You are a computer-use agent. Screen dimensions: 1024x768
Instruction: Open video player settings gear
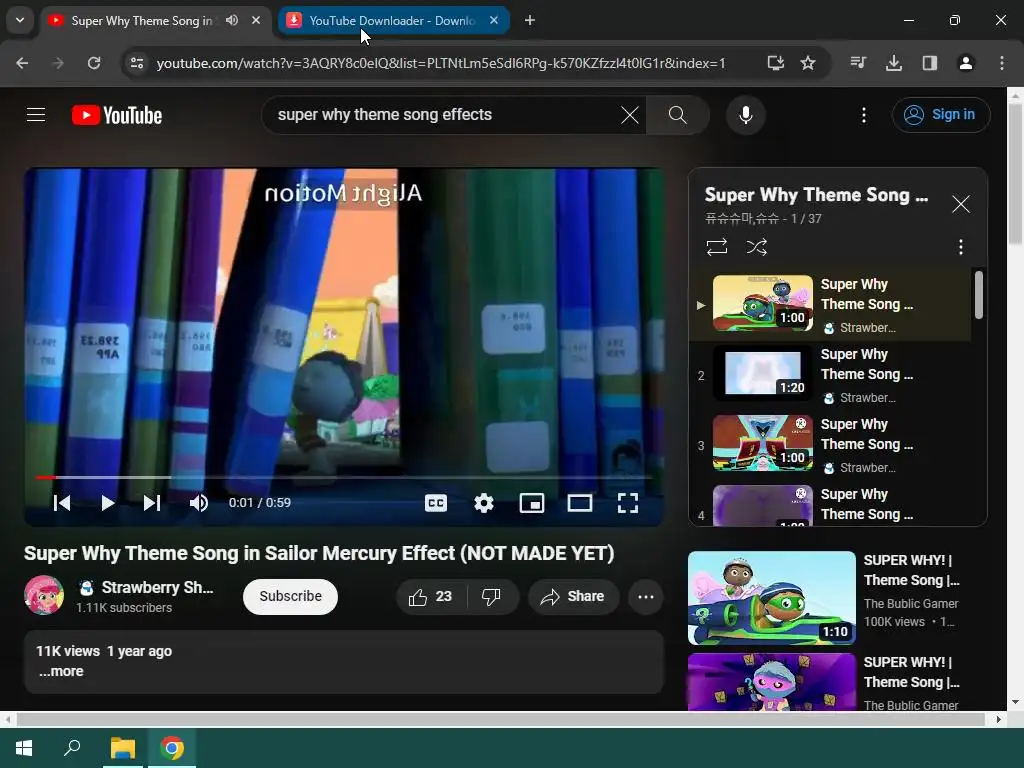coord(484,503)
